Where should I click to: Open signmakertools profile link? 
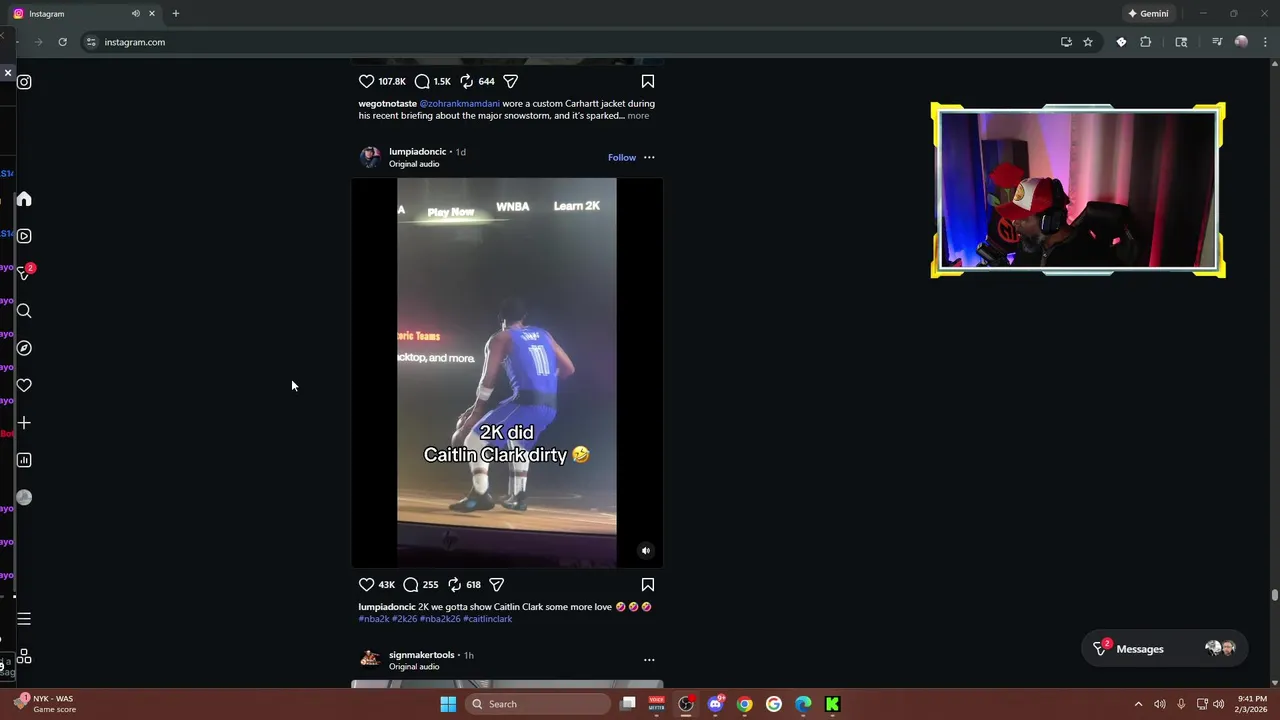(x=422, y=655)
